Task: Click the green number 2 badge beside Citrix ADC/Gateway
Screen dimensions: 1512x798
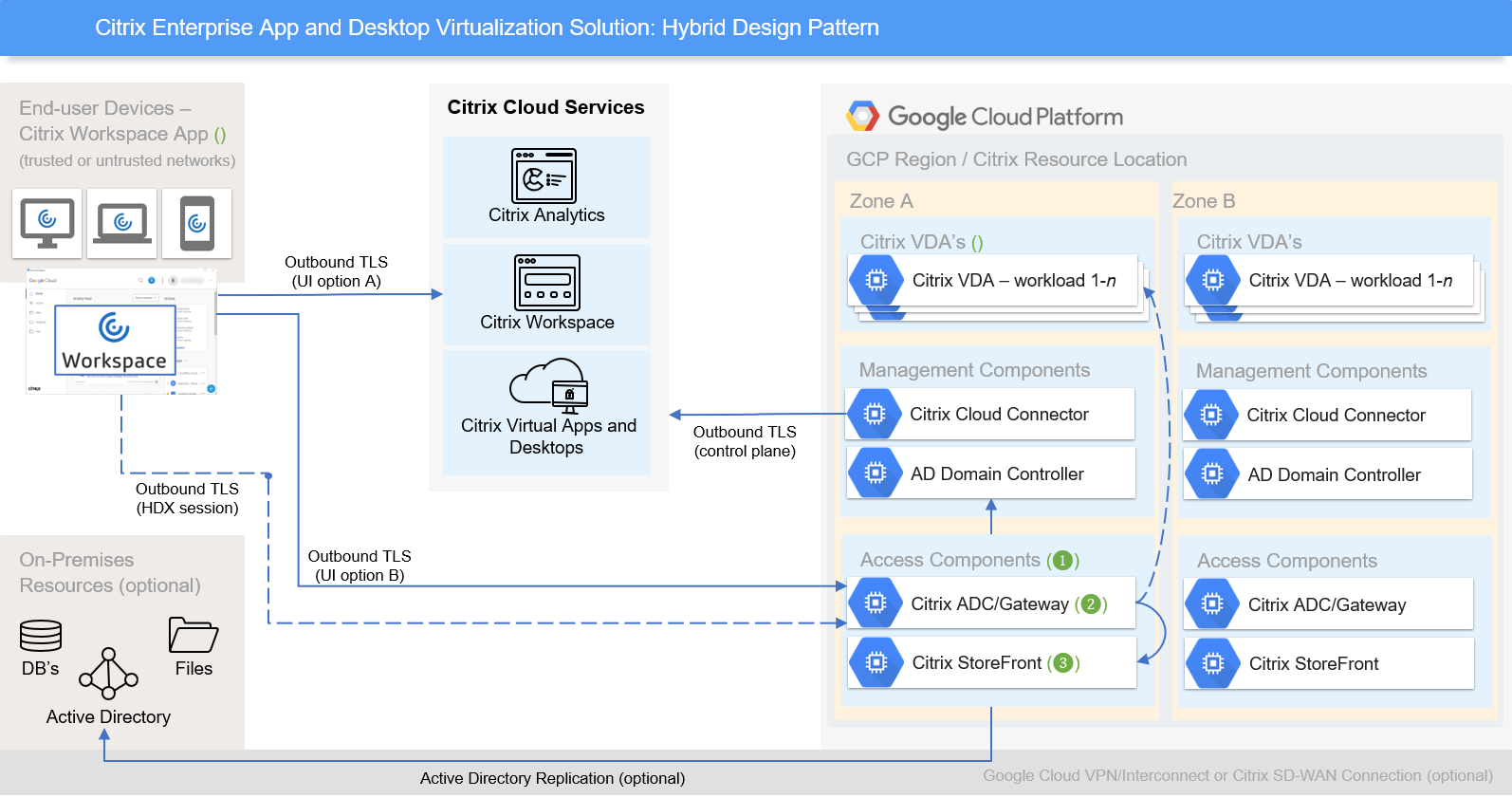Action: (1091, 604)
